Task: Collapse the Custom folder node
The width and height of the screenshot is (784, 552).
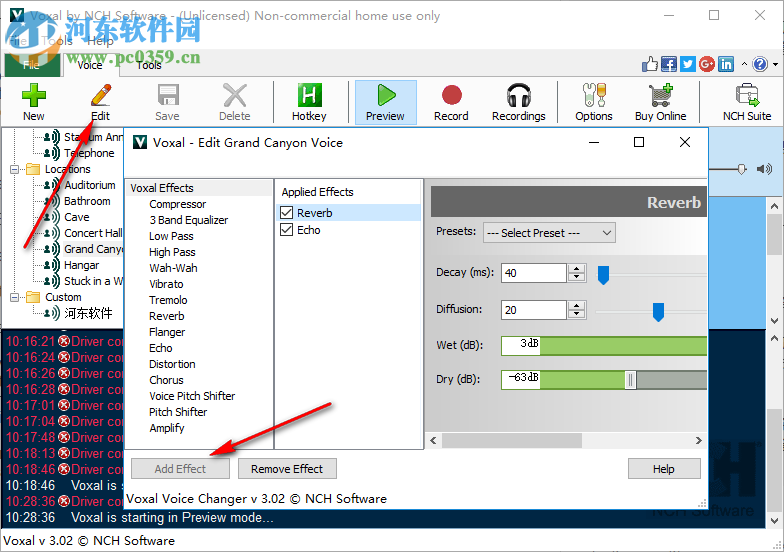Action: click(14, 298)
